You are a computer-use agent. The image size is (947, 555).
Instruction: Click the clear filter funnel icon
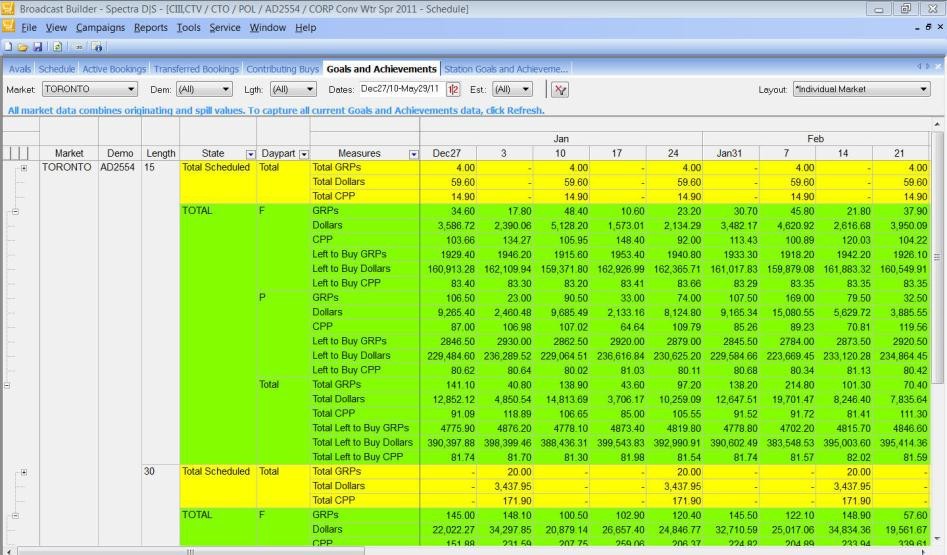point(560,89)
